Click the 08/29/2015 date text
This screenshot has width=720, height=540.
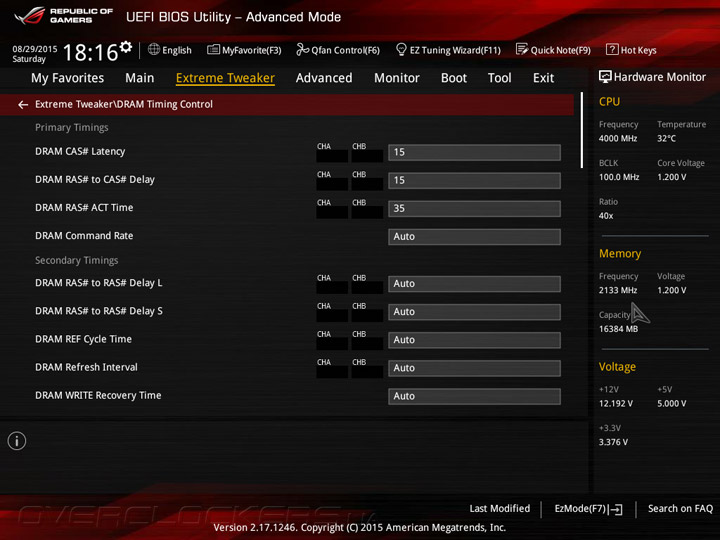coord(35,49)
